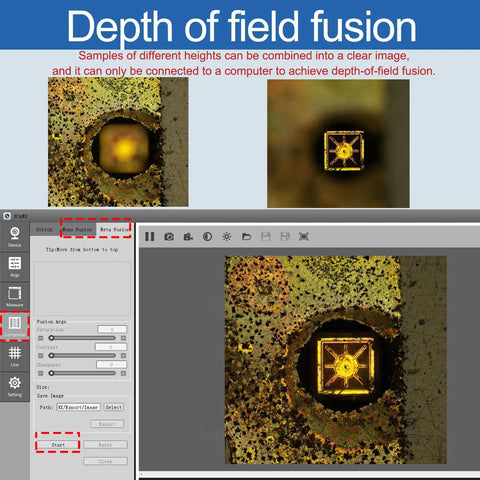Click the fused microscope image in viewer

(336, 360)
